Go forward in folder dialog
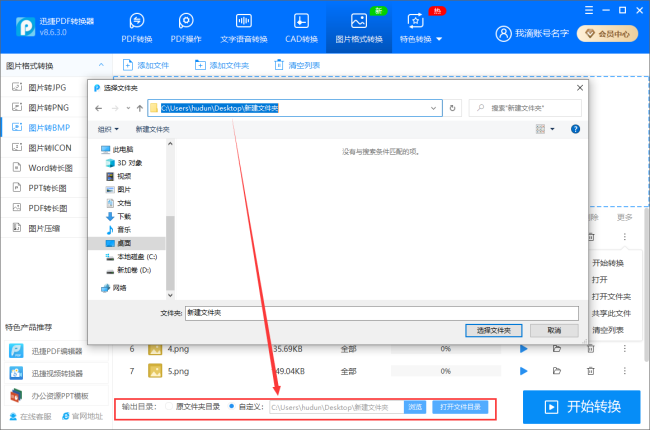Viewport: 650px width, 430px height. point(115,108)
